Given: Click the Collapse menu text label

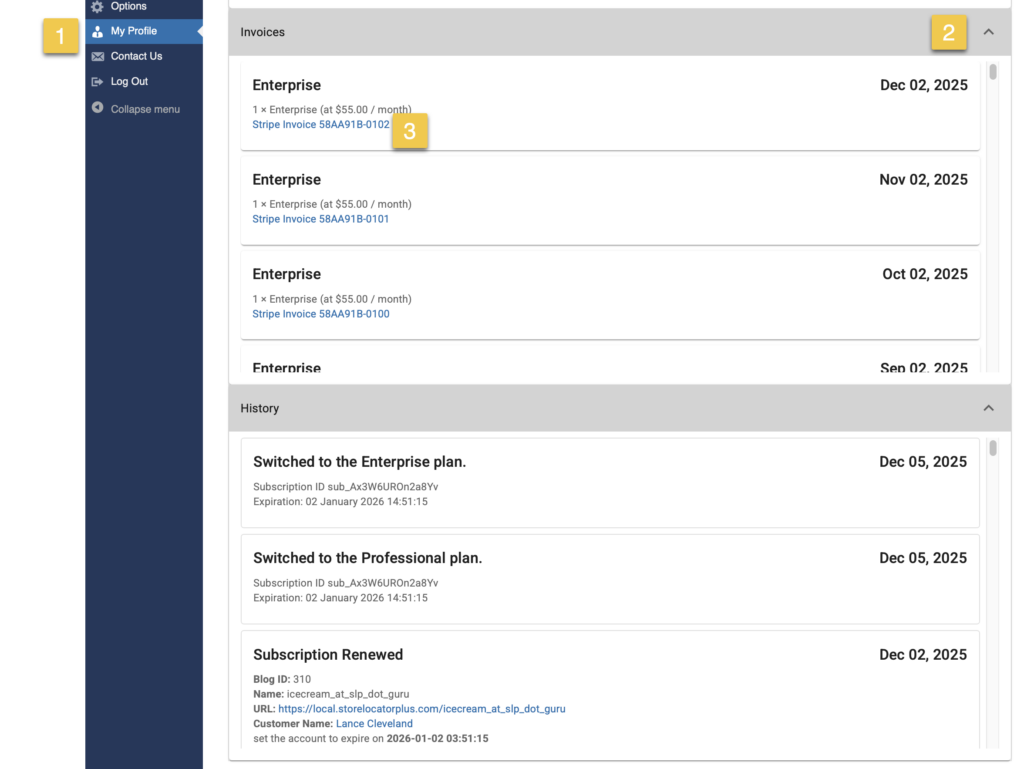Looking at the screenshot, I should [145, 109].
